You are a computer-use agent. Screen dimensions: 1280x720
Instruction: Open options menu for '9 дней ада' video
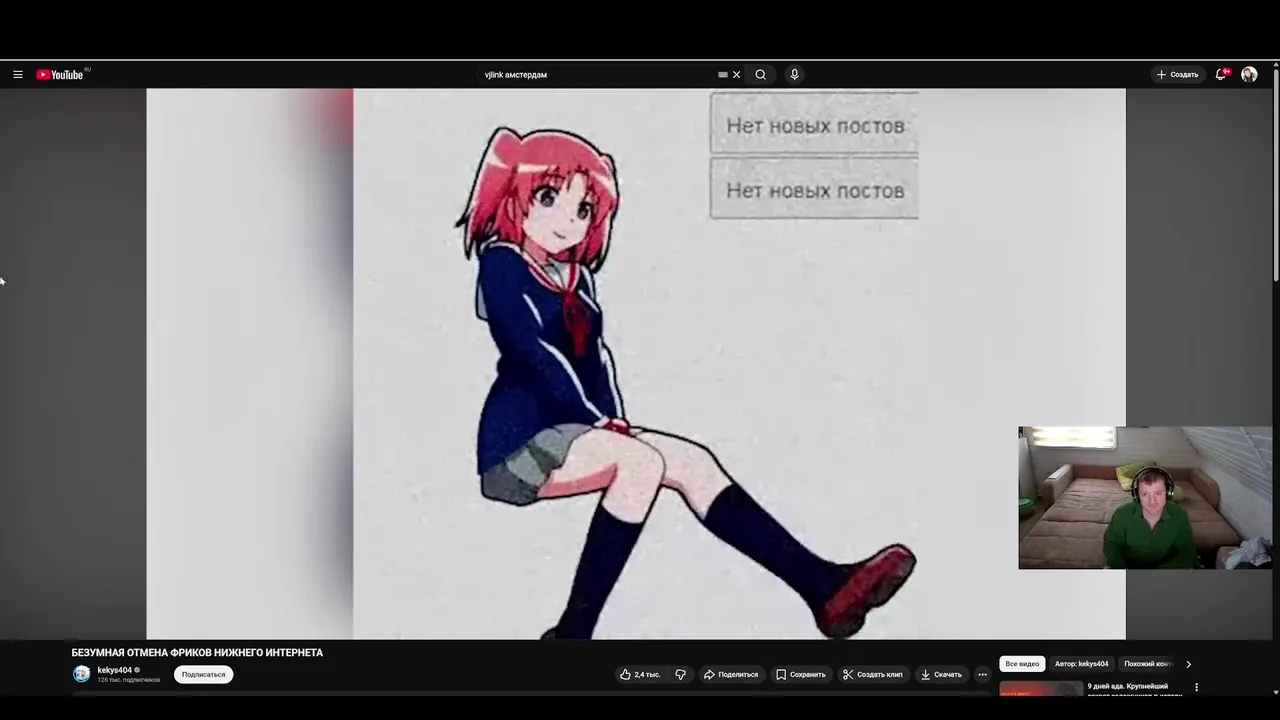[1196, 688]
